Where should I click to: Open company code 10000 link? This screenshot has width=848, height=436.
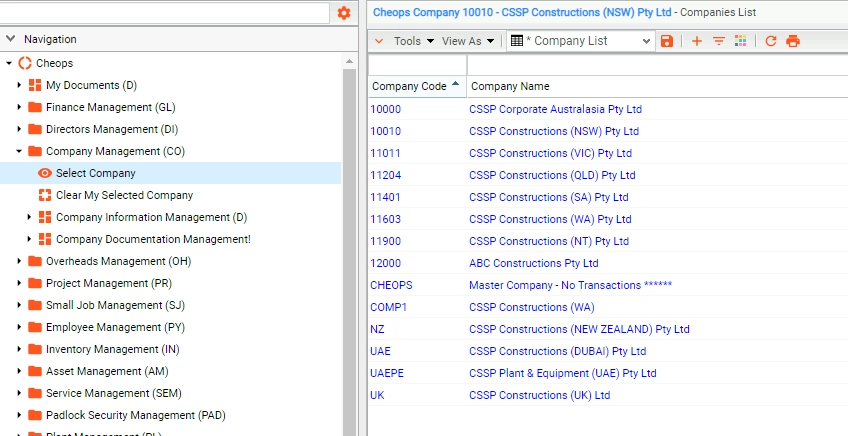386,109
